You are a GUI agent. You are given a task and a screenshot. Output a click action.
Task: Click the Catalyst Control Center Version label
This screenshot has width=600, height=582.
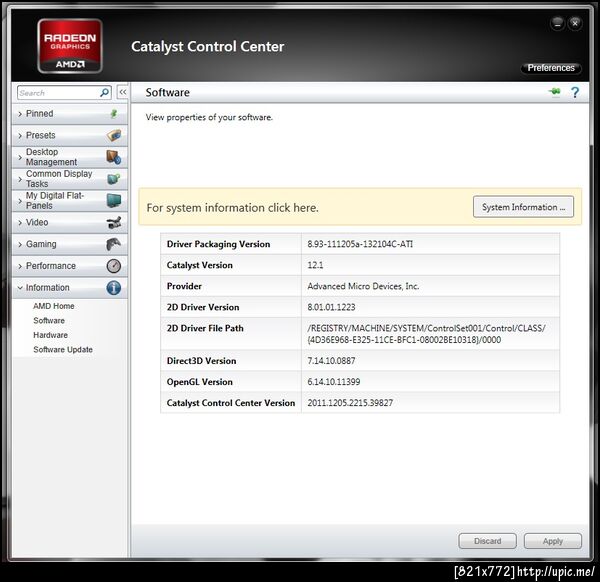(x=231, y=403)
